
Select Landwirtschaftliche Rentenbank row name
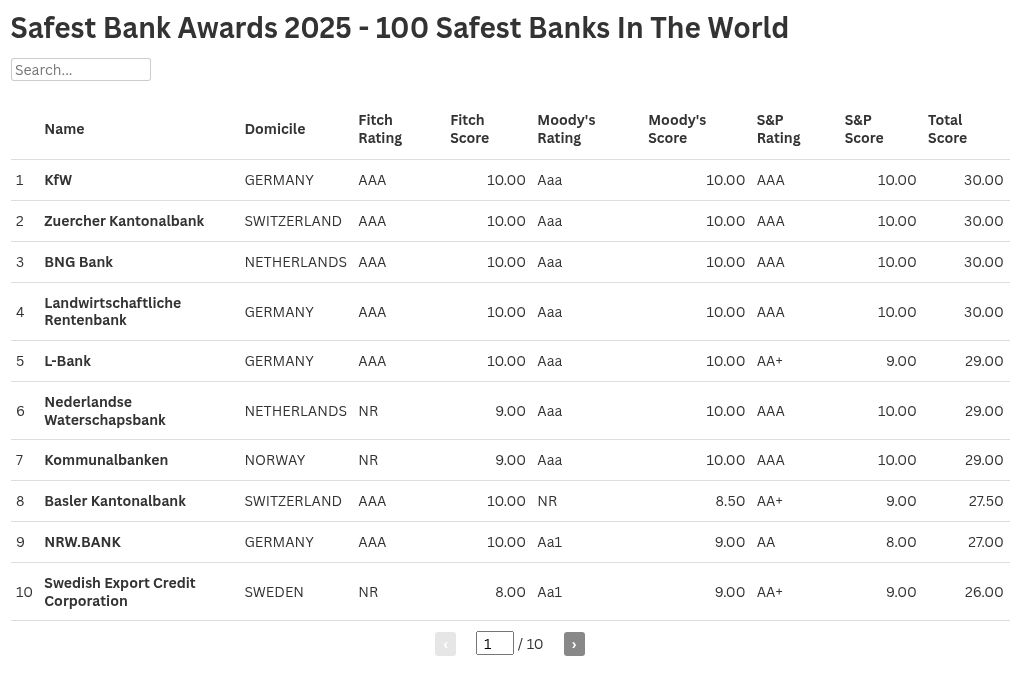(x=112, y=311)
